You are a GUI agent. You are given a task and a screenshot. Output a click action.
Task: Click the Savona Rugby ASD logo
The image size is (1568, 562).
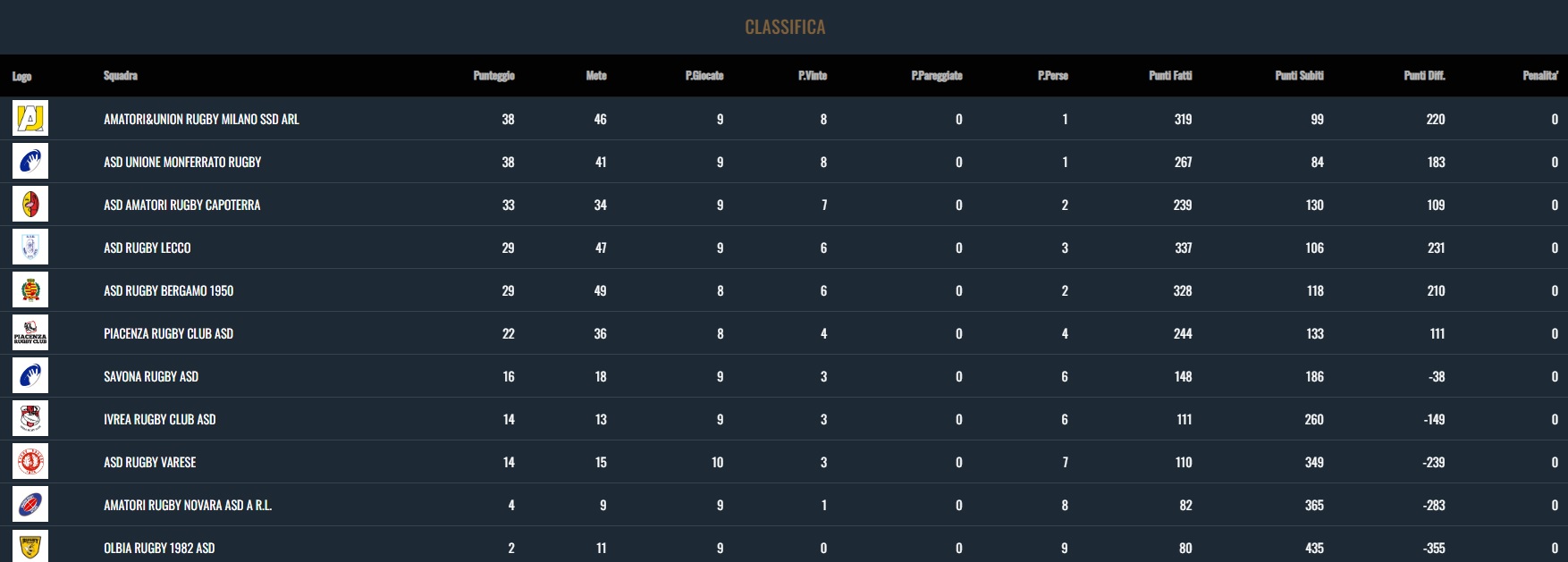tap(30, 376)
